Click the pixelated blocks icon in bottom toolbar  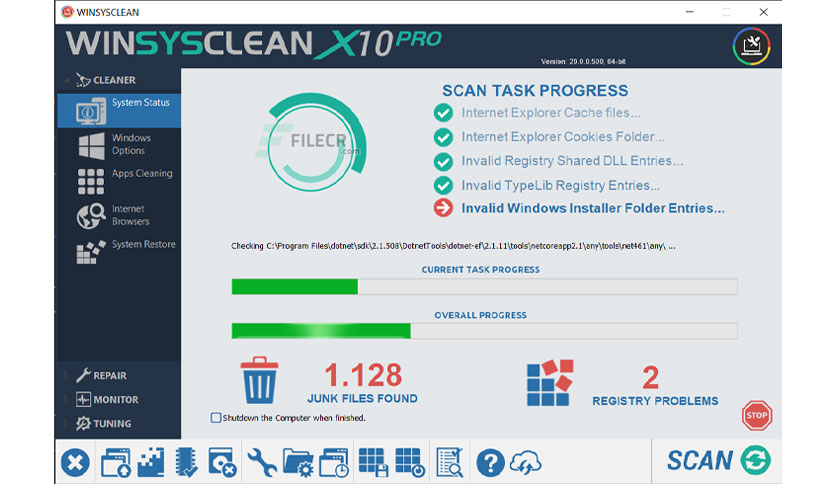(151, 462)
